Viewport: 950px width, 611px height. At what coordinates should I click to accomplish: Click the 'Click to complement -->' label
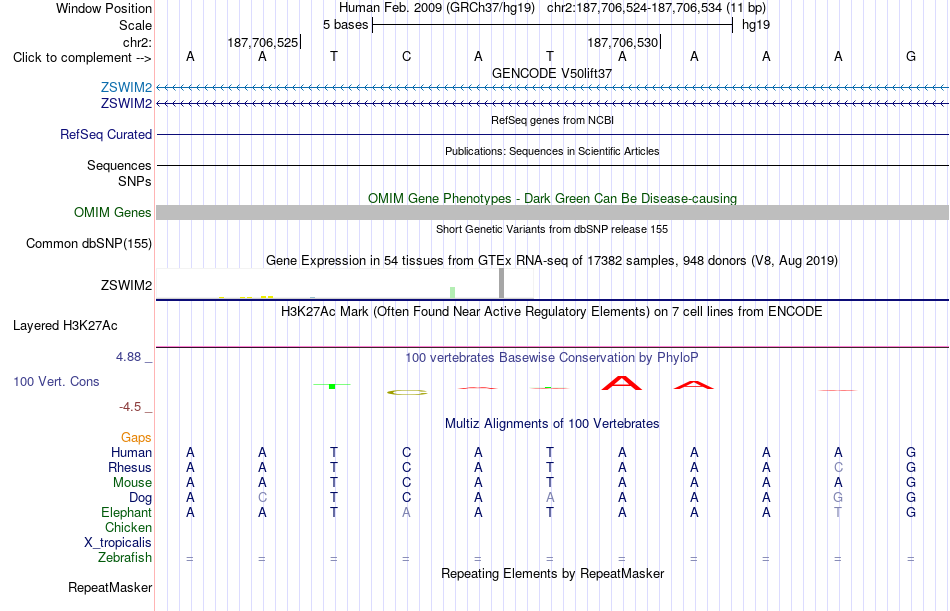(82, 58)
